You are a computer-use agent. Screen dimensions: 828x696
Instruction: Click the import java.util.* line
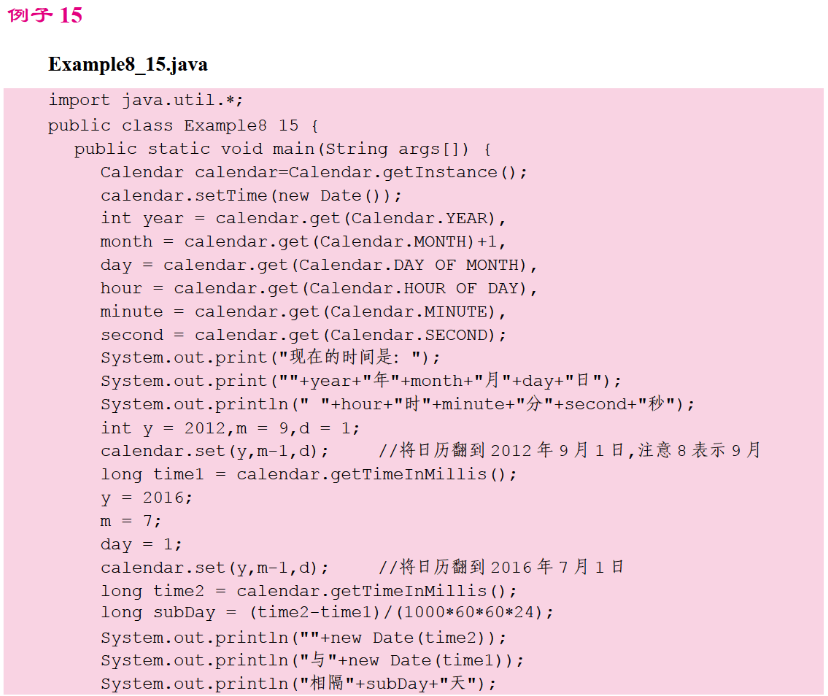(146, 101)
